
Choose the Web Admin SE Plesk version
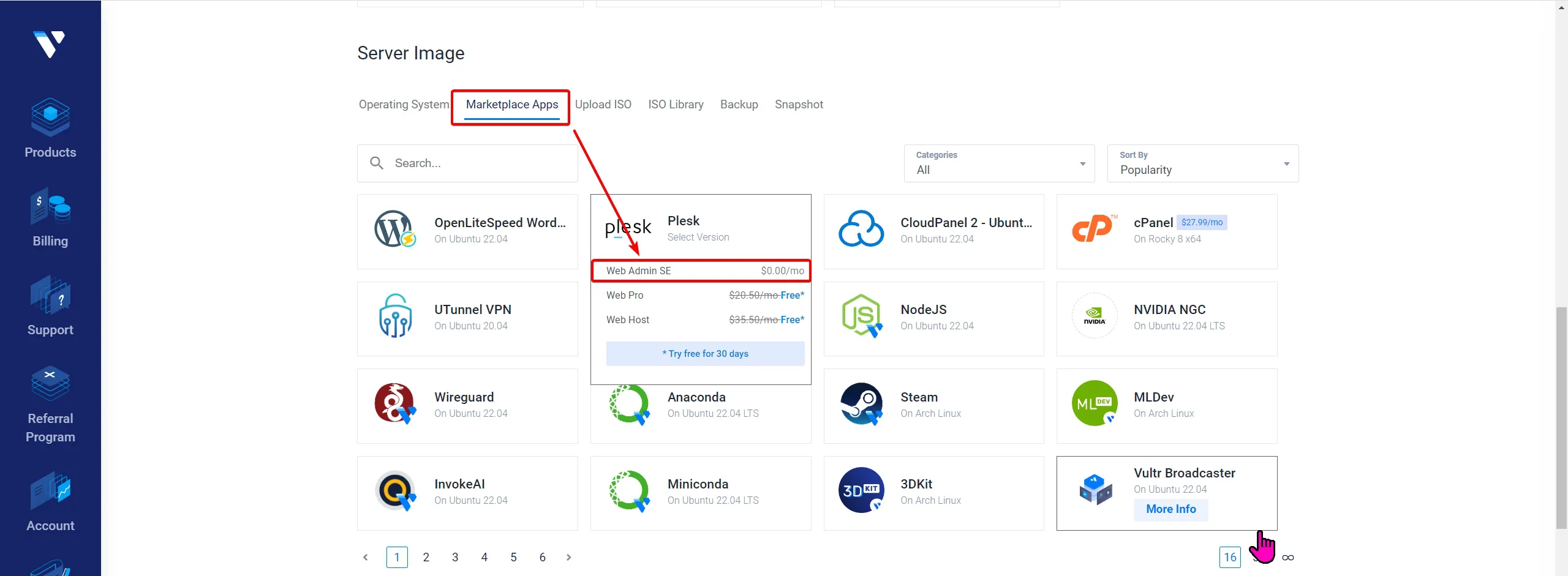point(701,271)
